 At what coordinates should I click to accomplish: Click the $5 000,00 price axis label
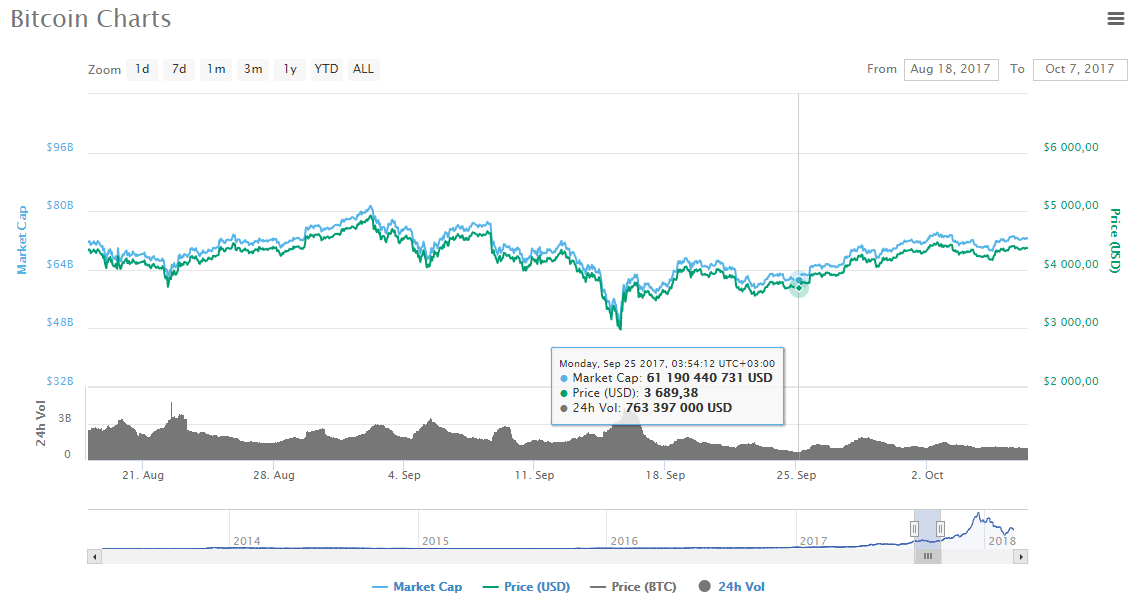1071,205
